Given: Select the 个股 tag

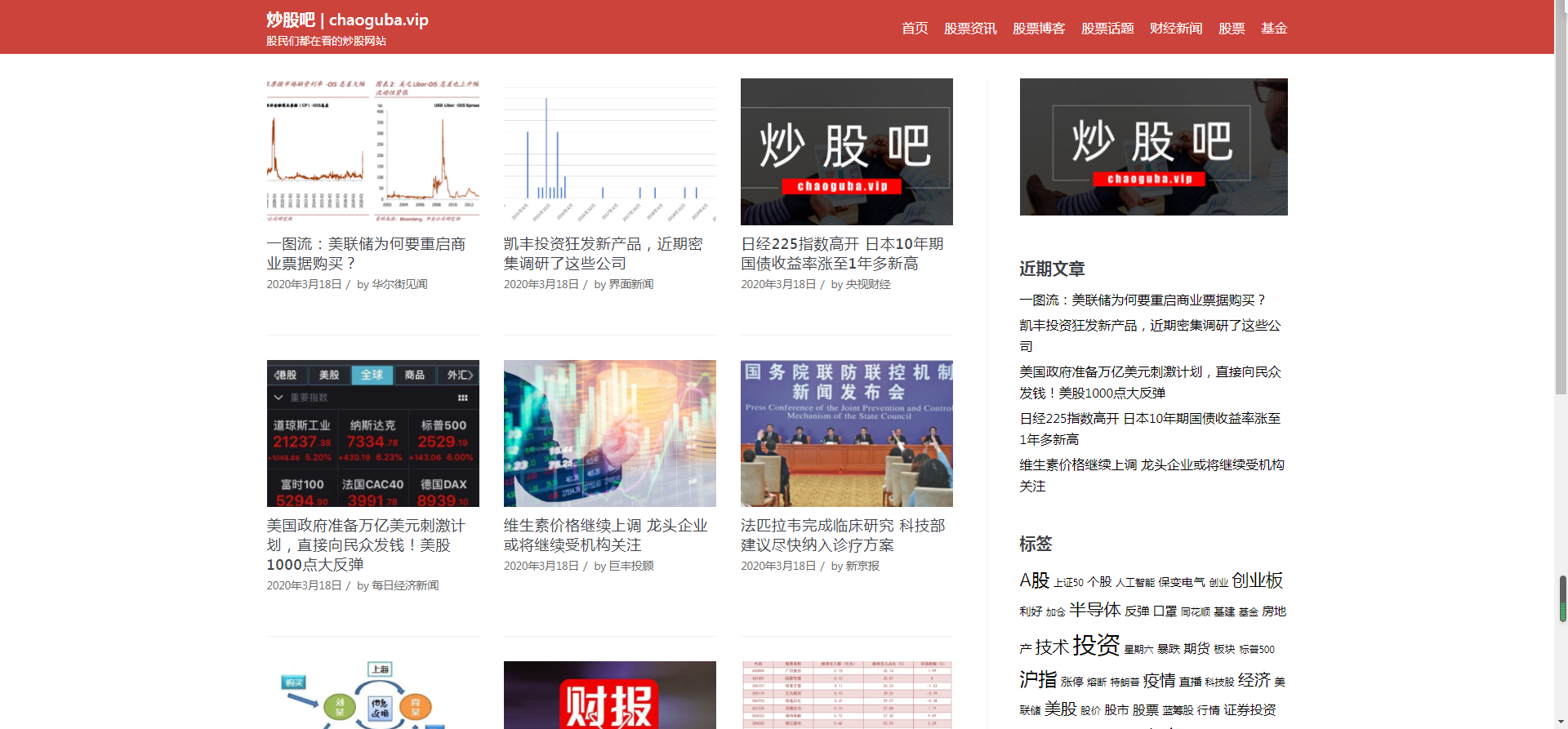Looking at the screenshot, I should tap(1099, 582).
